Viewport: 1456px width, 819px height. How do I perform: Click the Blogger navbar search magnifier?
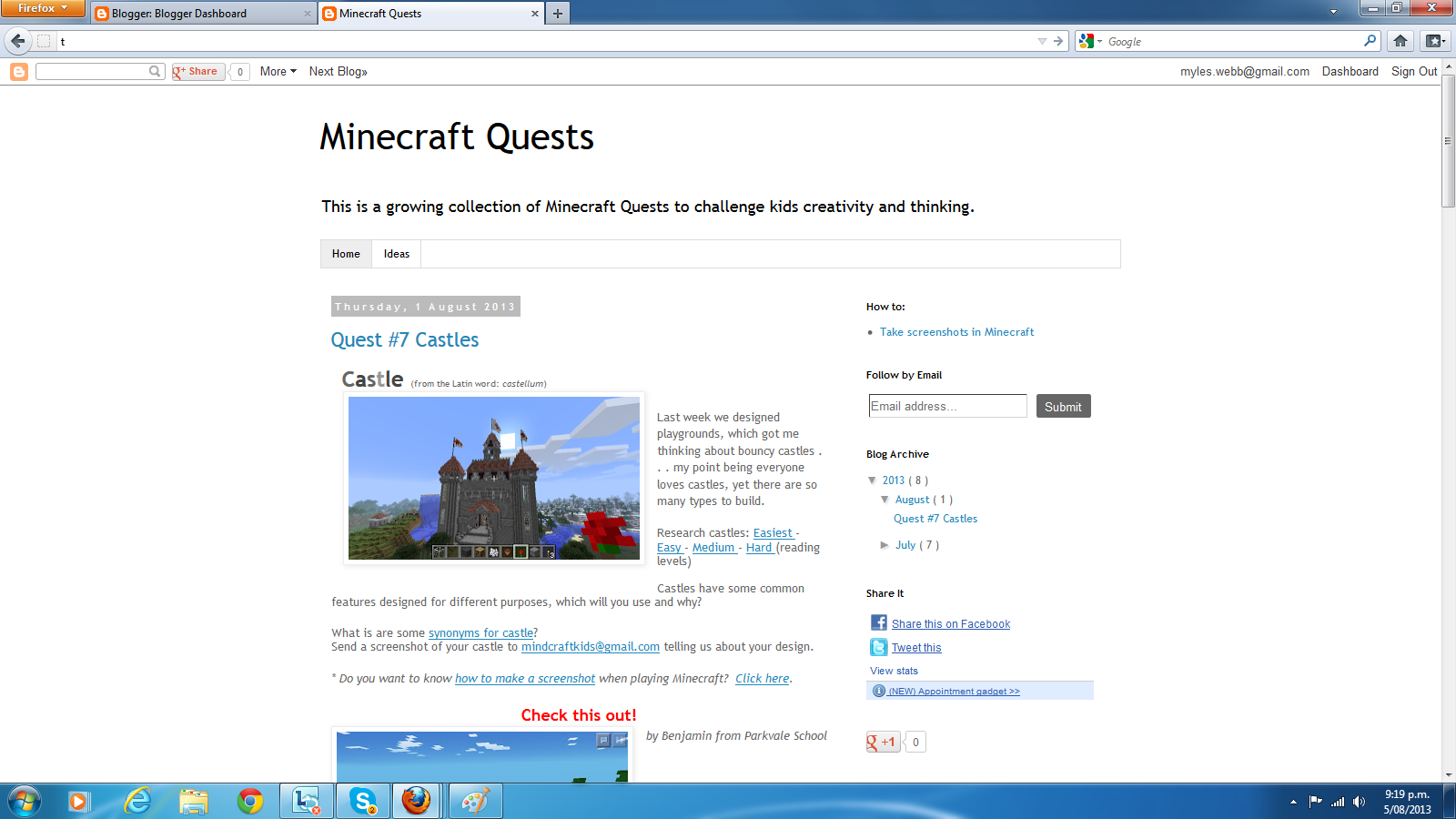pyautogui.click(x=155, y=71)
